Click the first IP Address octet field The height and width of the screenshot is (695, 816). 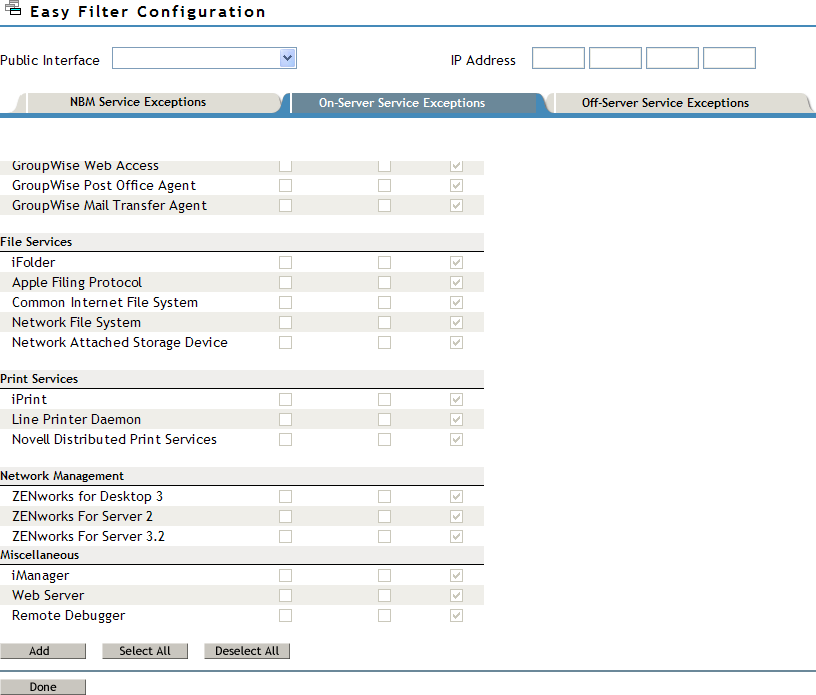(x=558, y=58)
